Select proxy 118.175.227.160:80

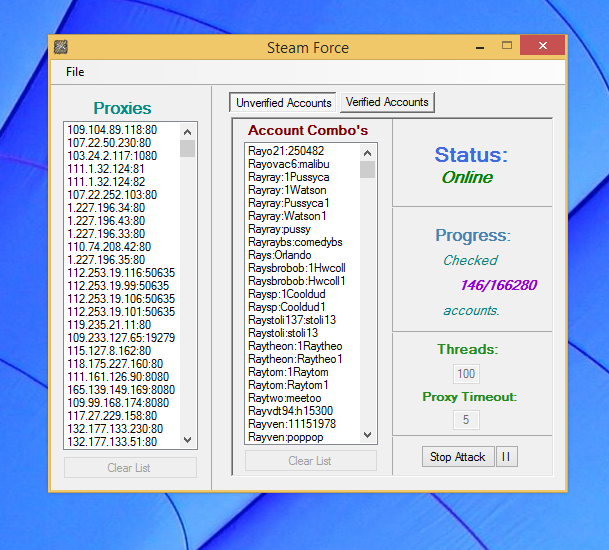(x=115, y=364)
